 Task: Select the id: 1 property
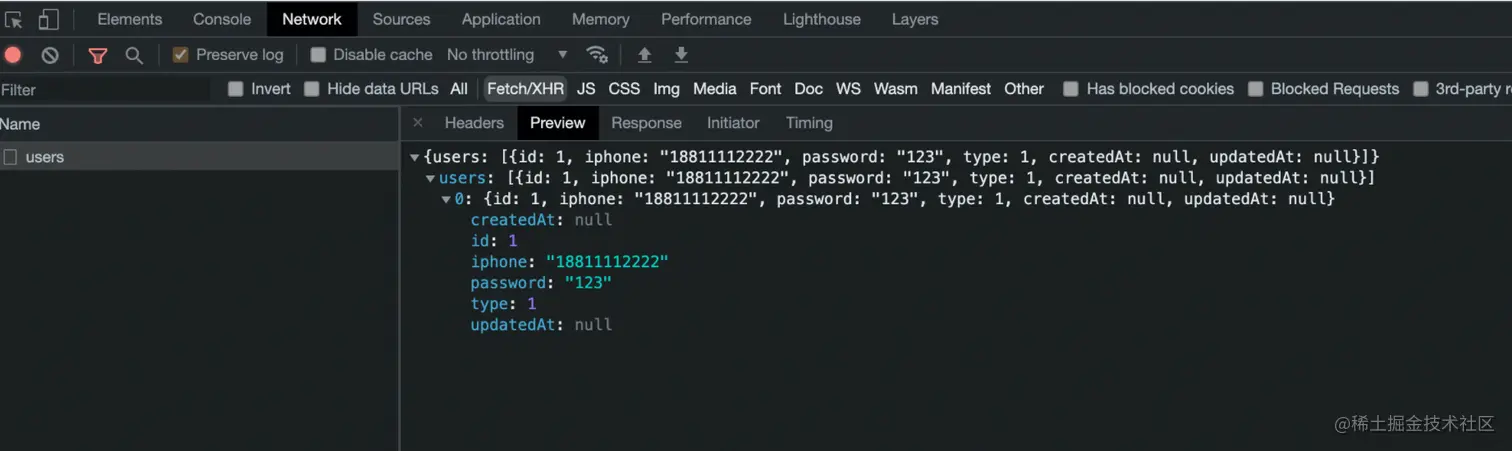(494, 241)
